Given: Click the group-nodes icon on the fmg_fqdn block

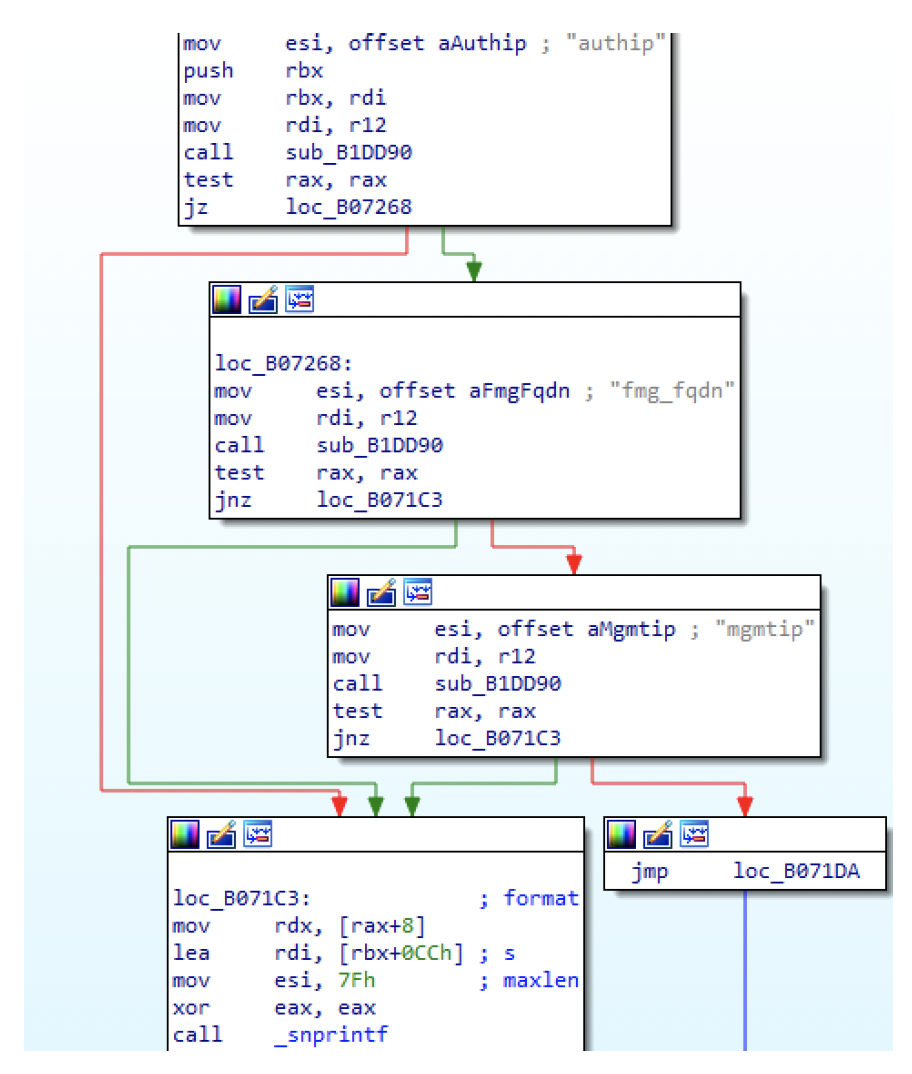Looking at the screenshot, I should [x=299, y=300].
